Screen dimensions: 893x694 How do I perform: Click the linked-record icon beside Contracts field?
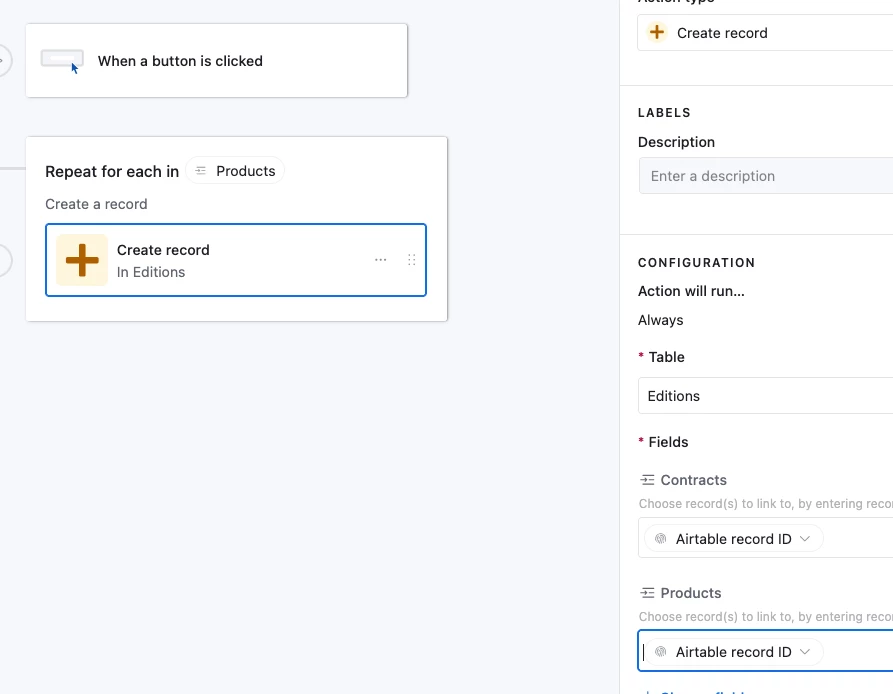[647, 480]
